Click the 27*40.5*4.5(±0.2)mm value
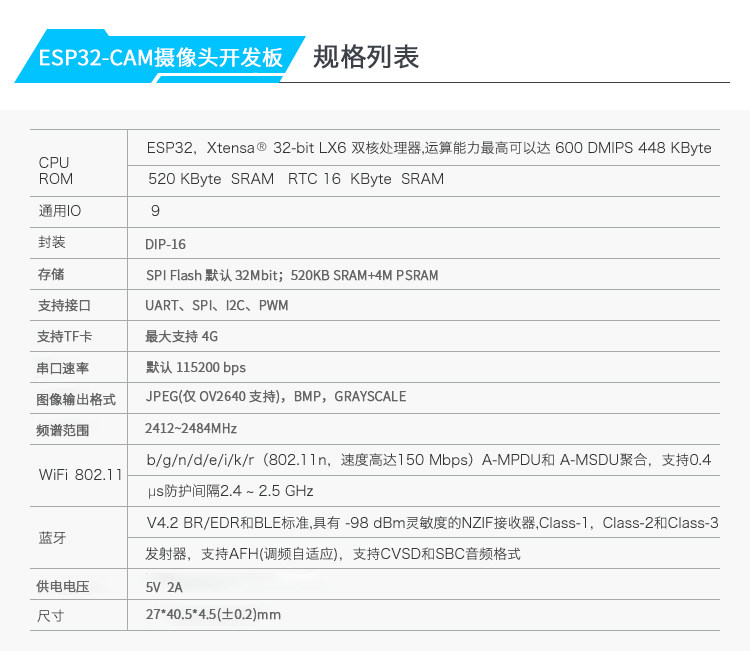Viewport: 750px width, 651px height. pos(213,614)
